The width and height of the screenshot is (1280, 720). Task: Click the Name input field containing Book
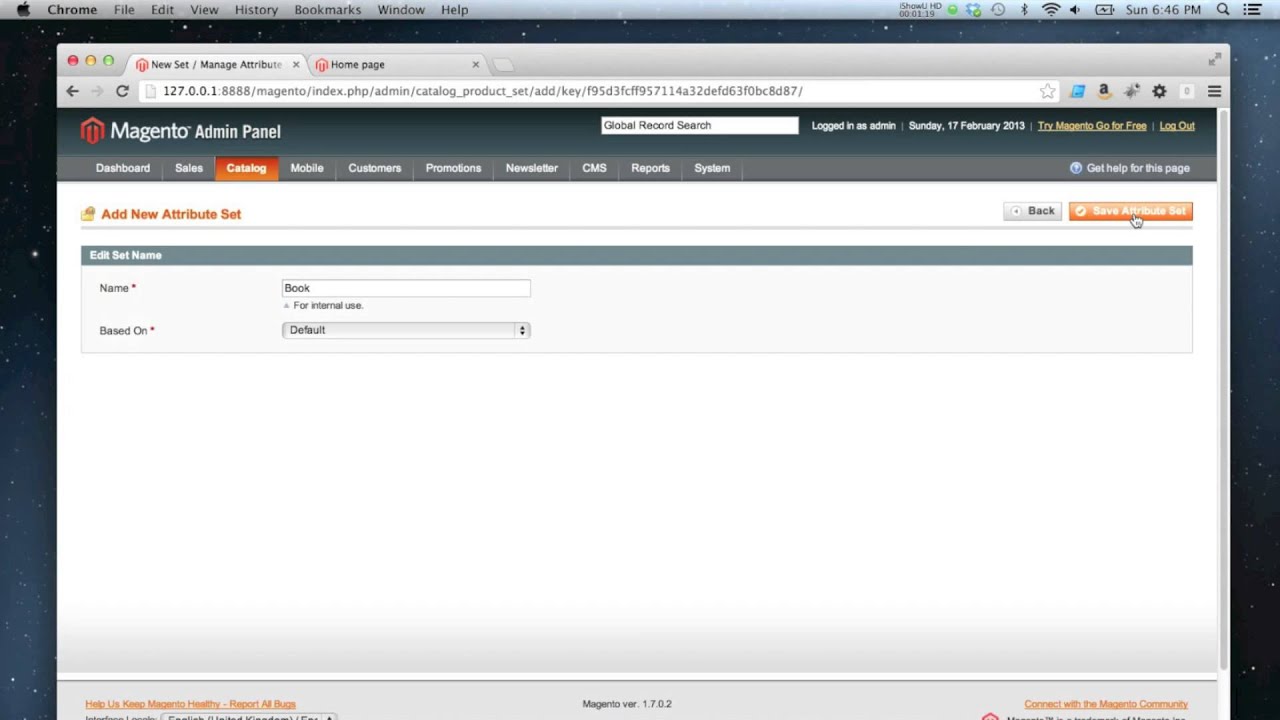[x=406, y=288]
